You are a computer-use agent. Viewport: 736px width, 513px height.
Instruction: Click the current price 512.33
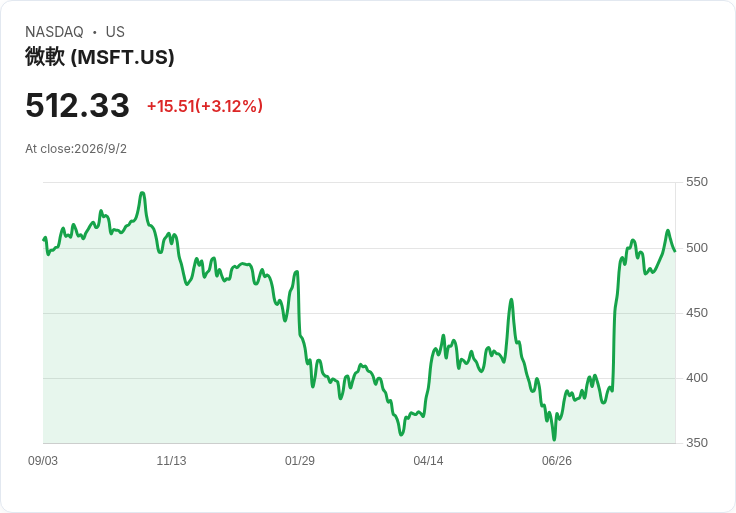click(x=77, y=105)
